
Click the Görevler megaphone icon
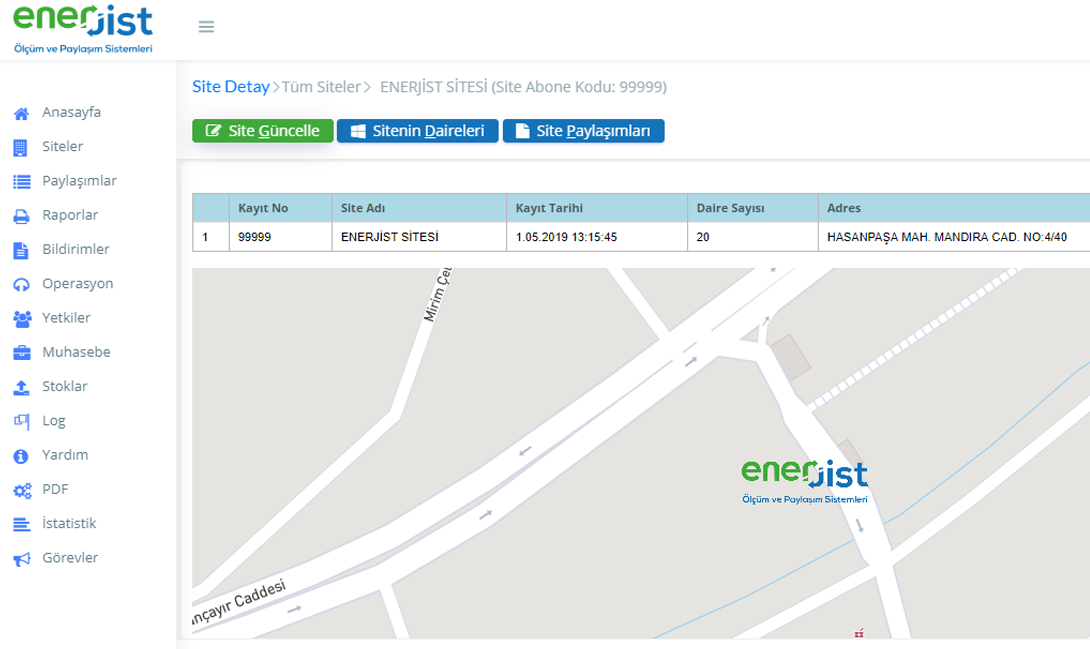pyautogui.click(x=21, y=559)
